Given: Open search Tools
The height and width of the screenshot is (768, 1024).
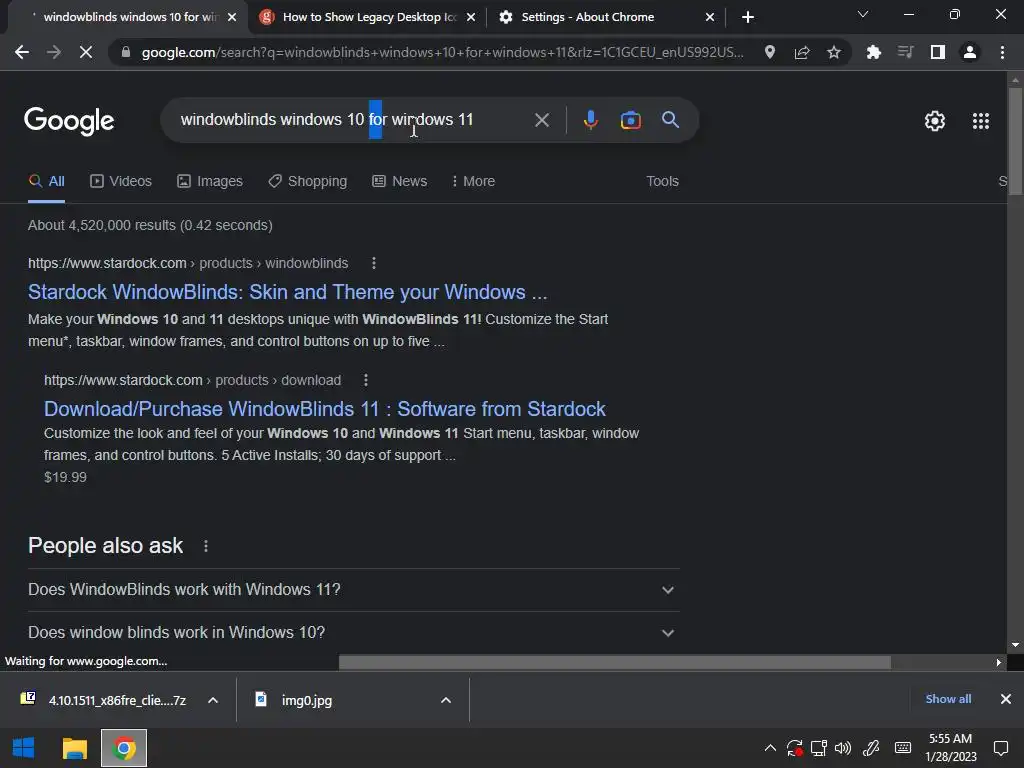Looking at the screenshot, I should click(x=662, y=182).
